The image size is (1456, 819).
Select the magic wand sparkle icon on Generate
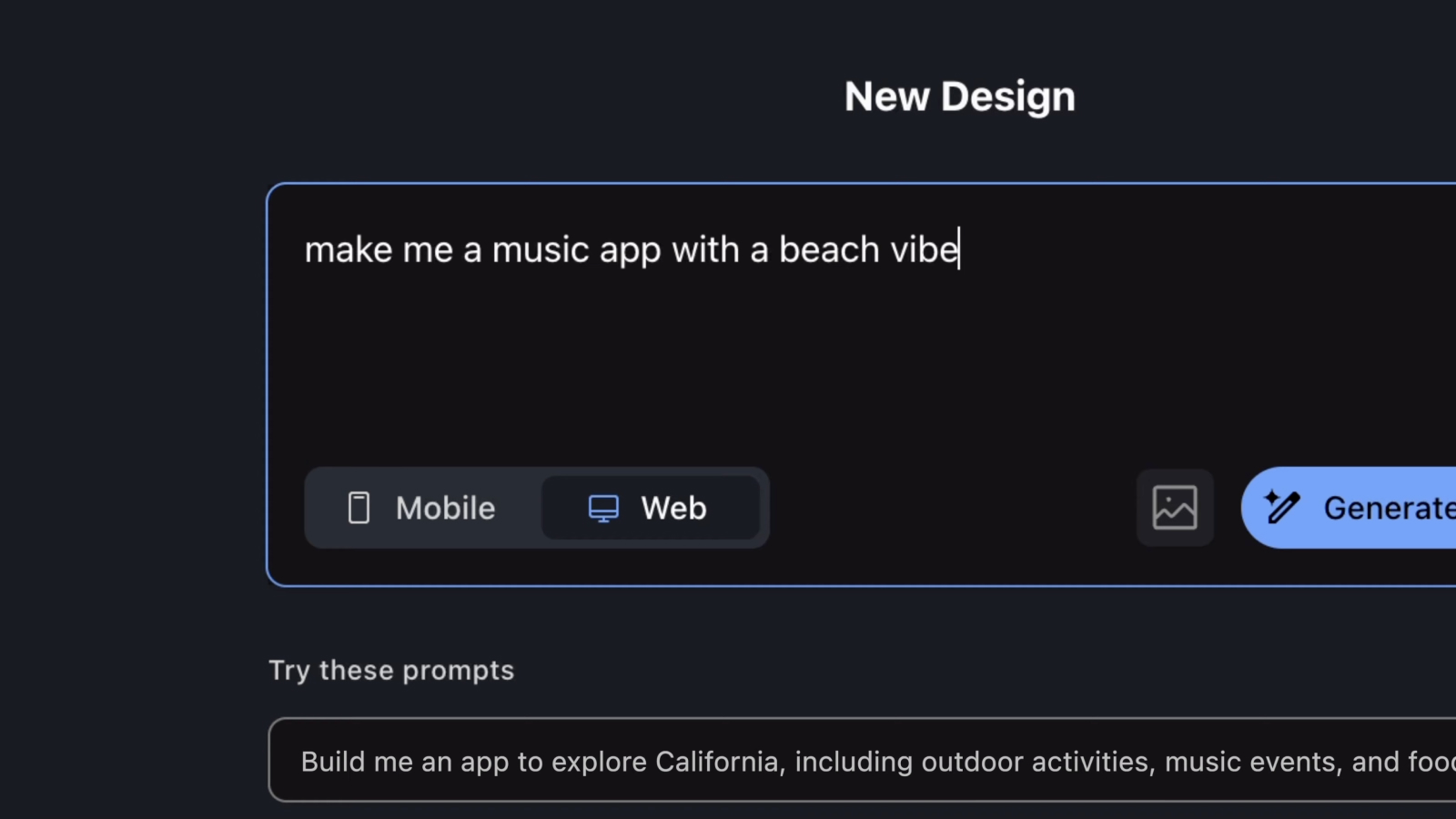tap(1282, 507)
